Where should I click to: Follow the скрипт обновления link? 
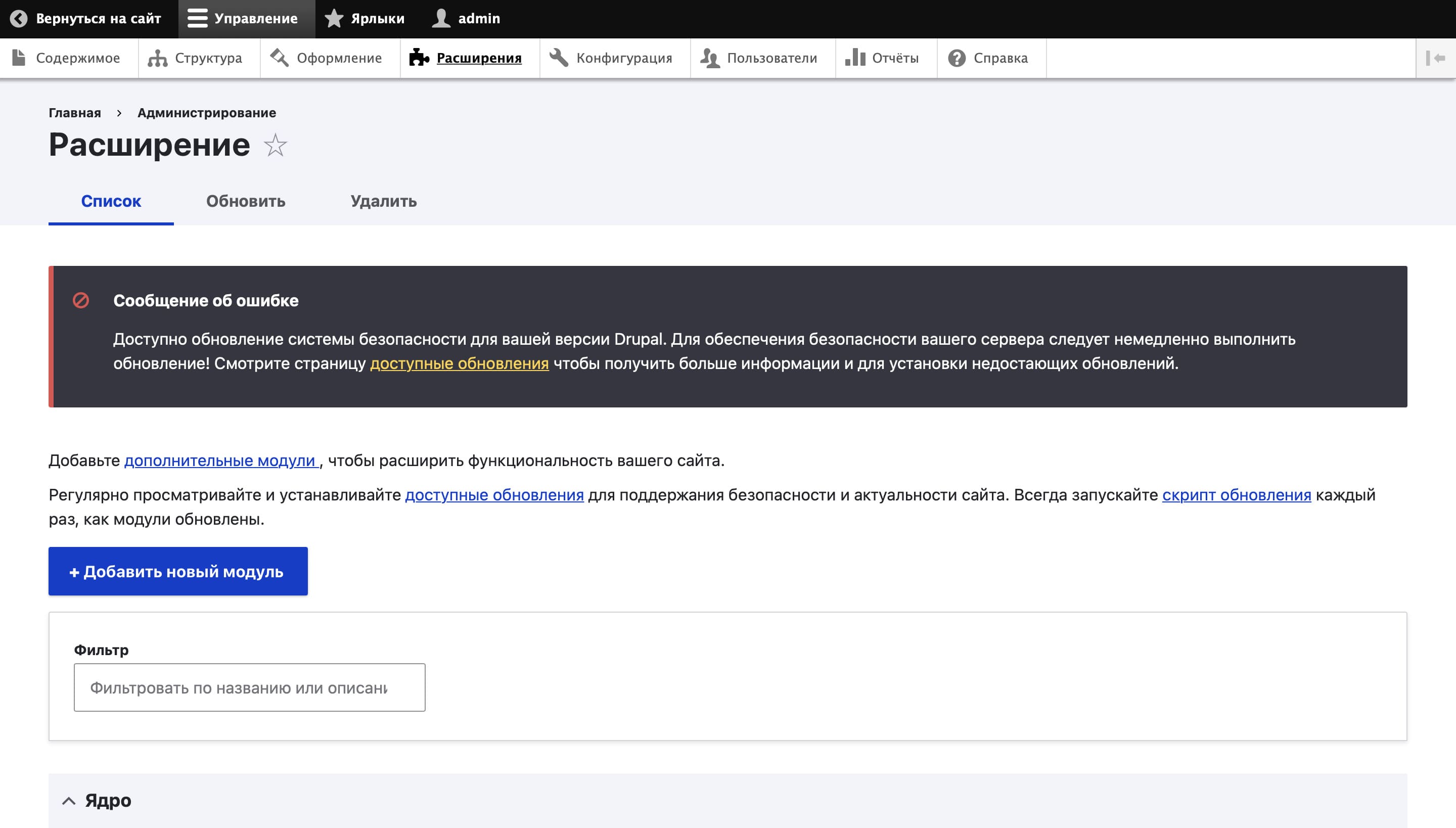click(1237, 495)
